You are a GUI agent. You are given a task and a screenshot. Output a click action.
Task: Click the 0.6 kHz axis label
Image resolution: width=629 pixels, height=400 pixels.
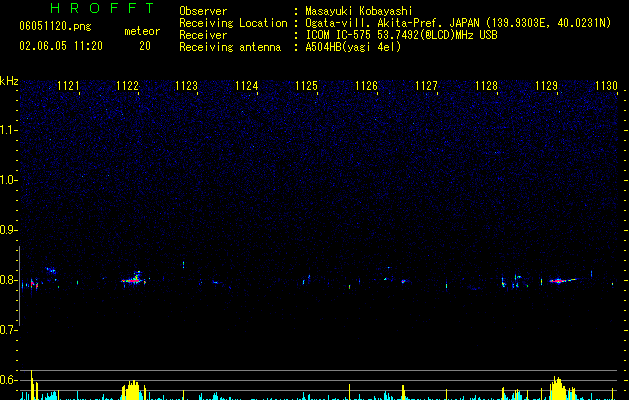pyautogui.click(x=9, y=380)
